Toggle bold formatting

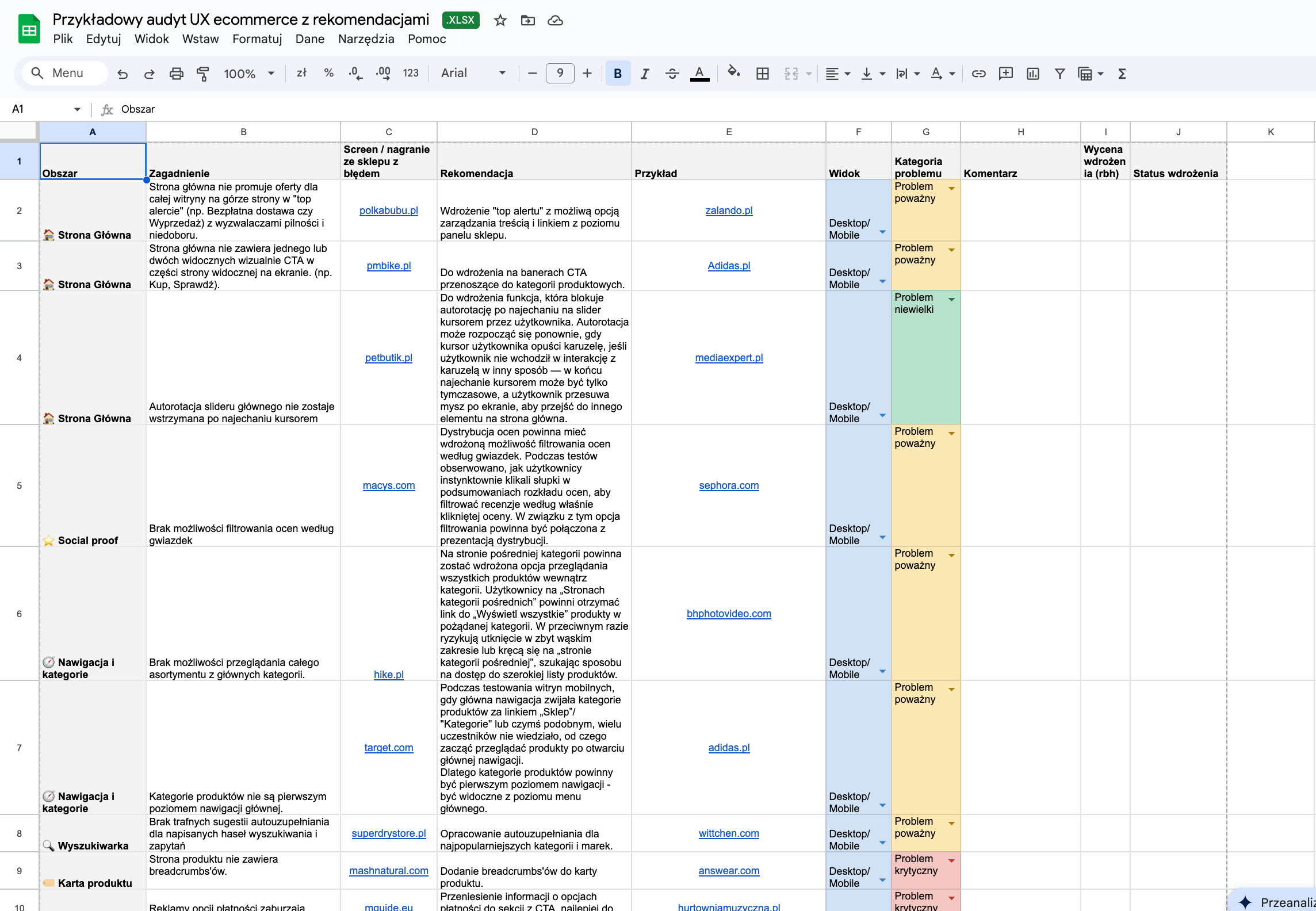618,74
